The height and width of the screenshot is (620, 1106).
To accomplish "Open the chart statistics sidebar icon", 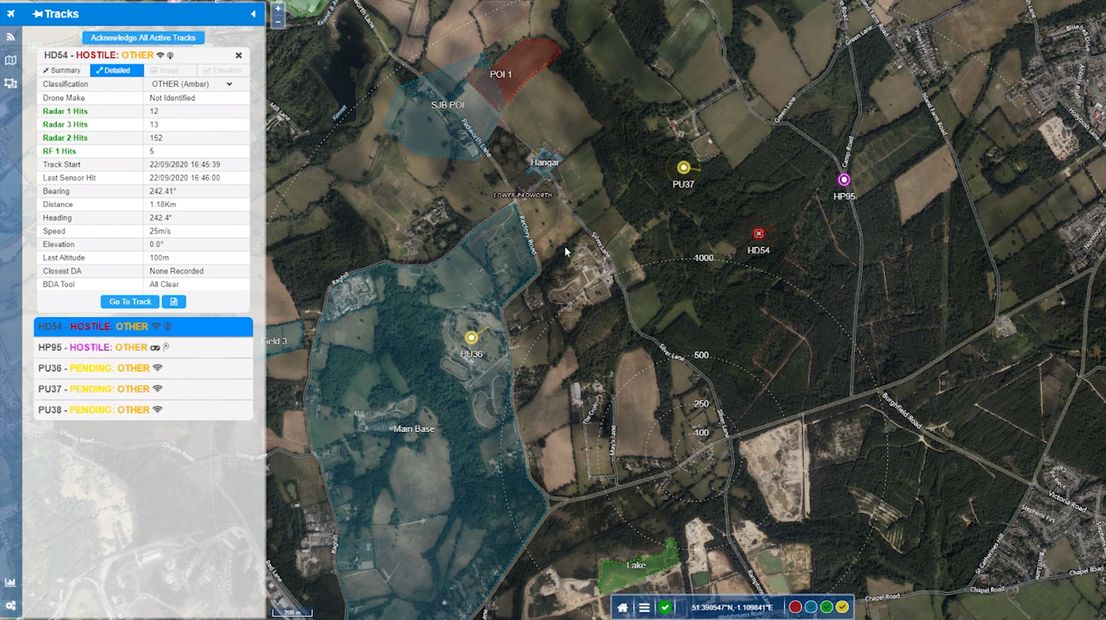I will (x=11, y=583).
